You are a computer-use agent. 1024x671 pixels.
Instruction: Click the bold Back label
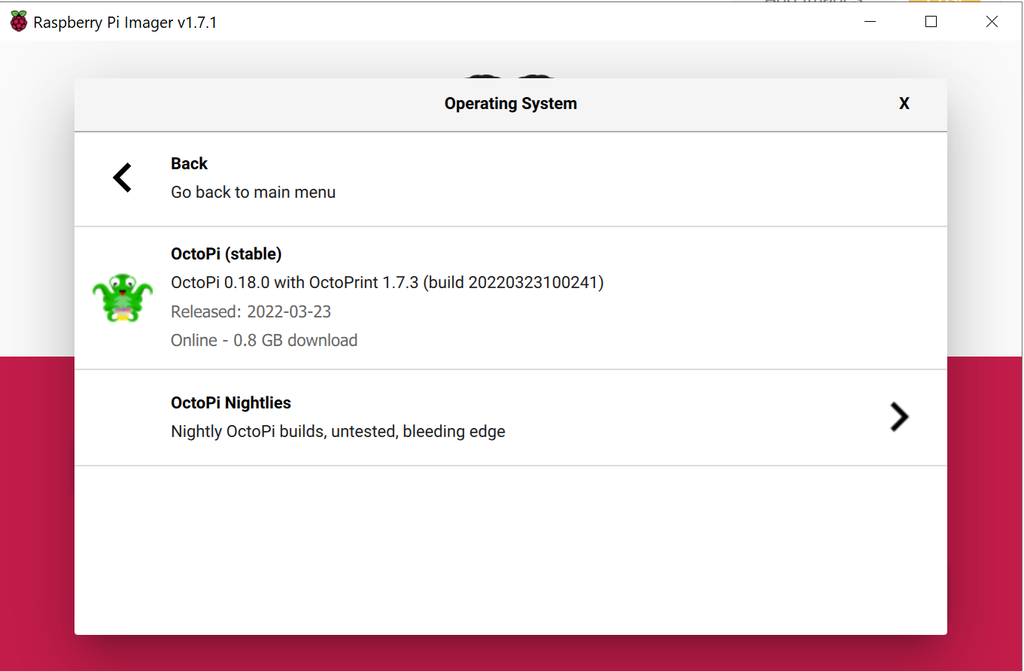(189, 163)
